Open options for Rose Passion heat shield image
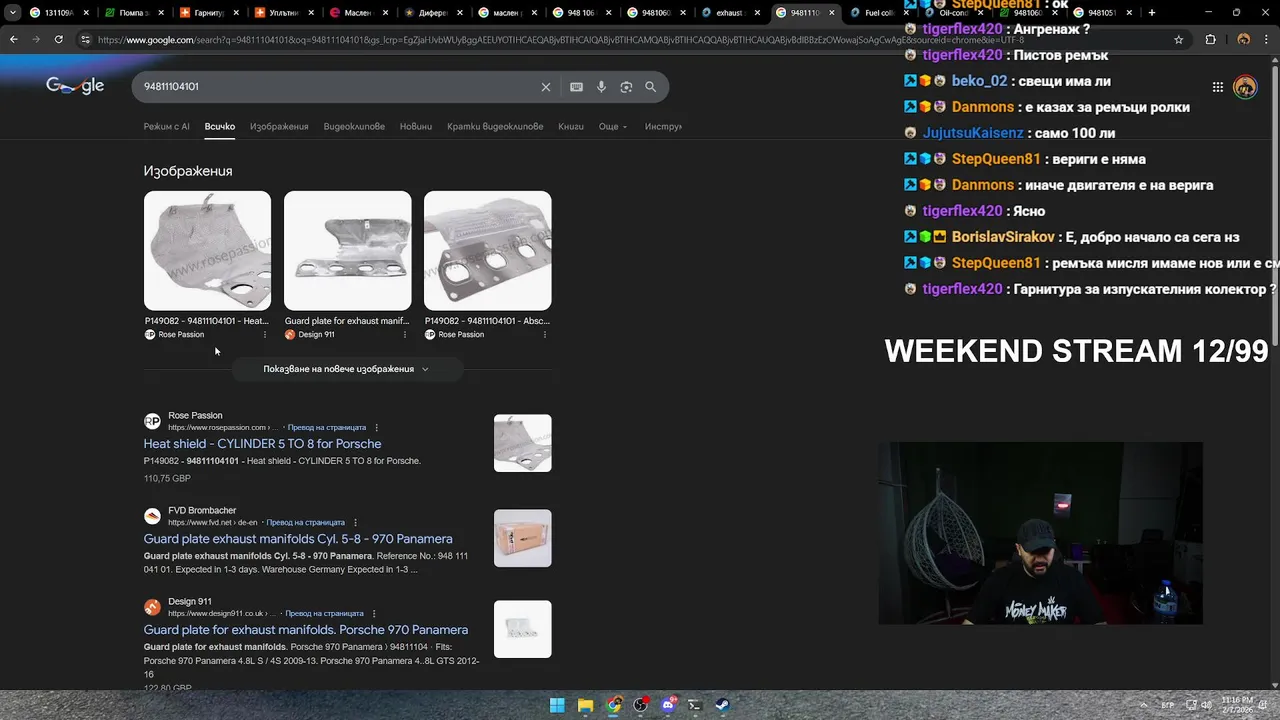 (265, 335)
